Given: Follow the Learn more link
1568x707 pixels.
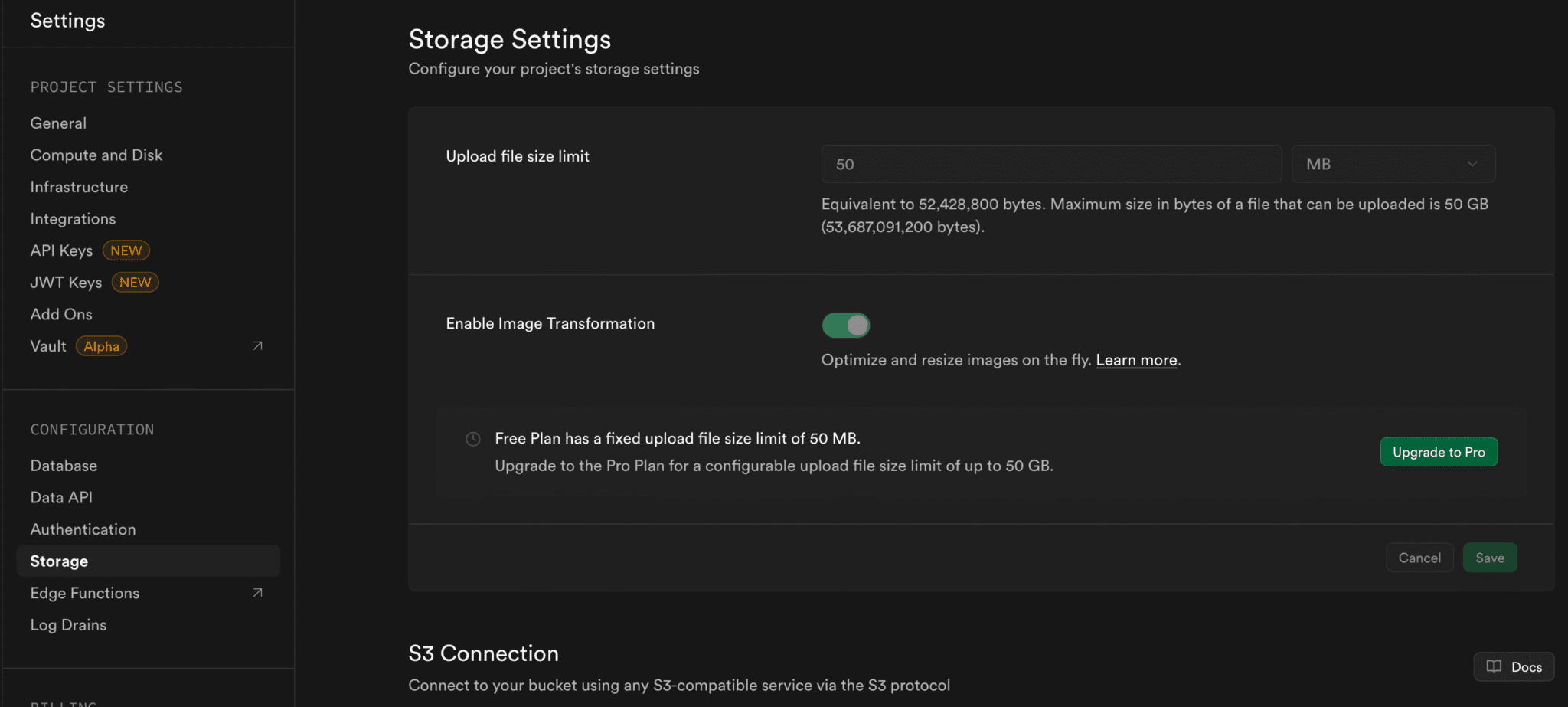Looking at the screenshot, I should click(x=1136, y=360).
